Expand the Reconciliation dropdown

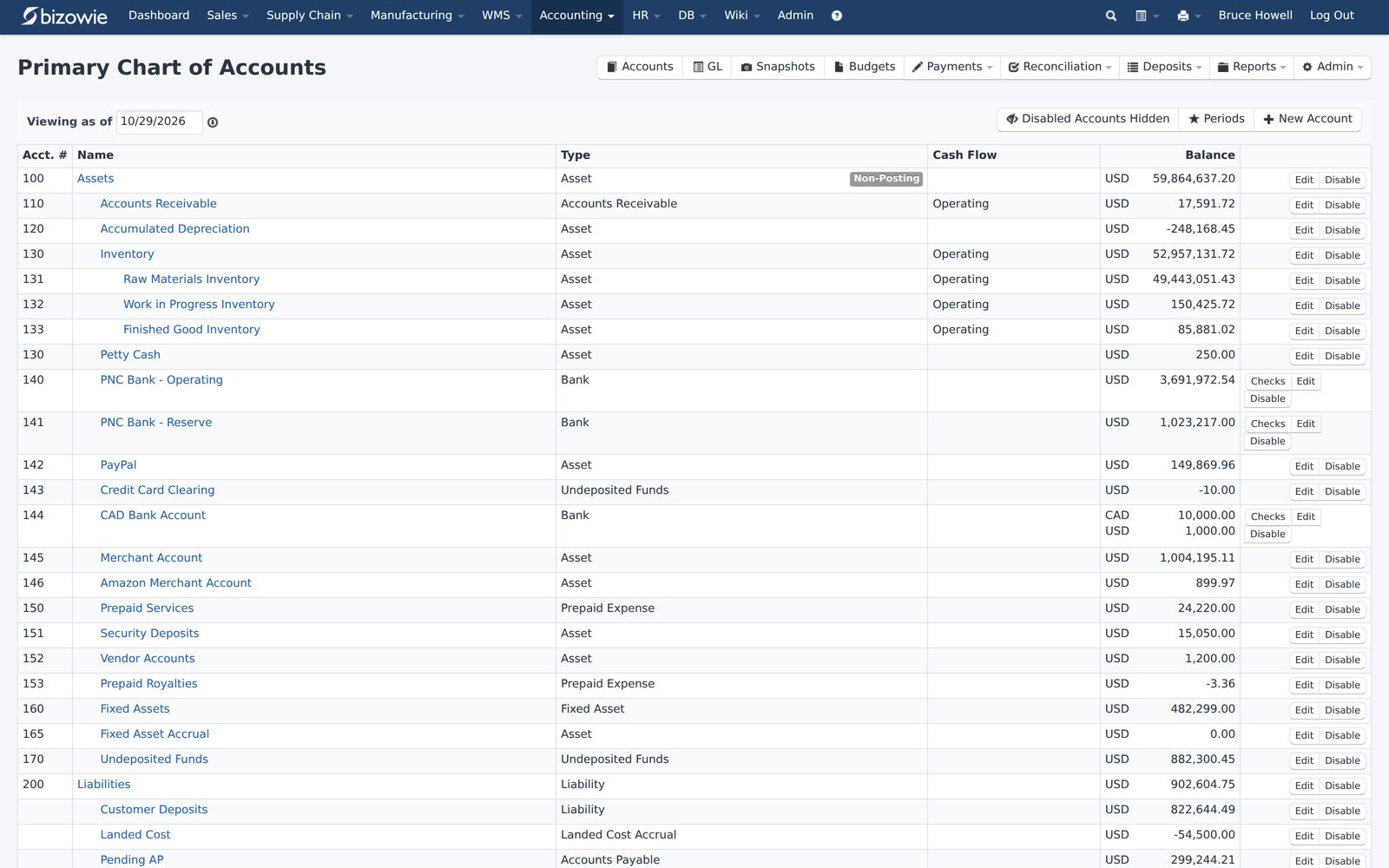[1060, 67]
